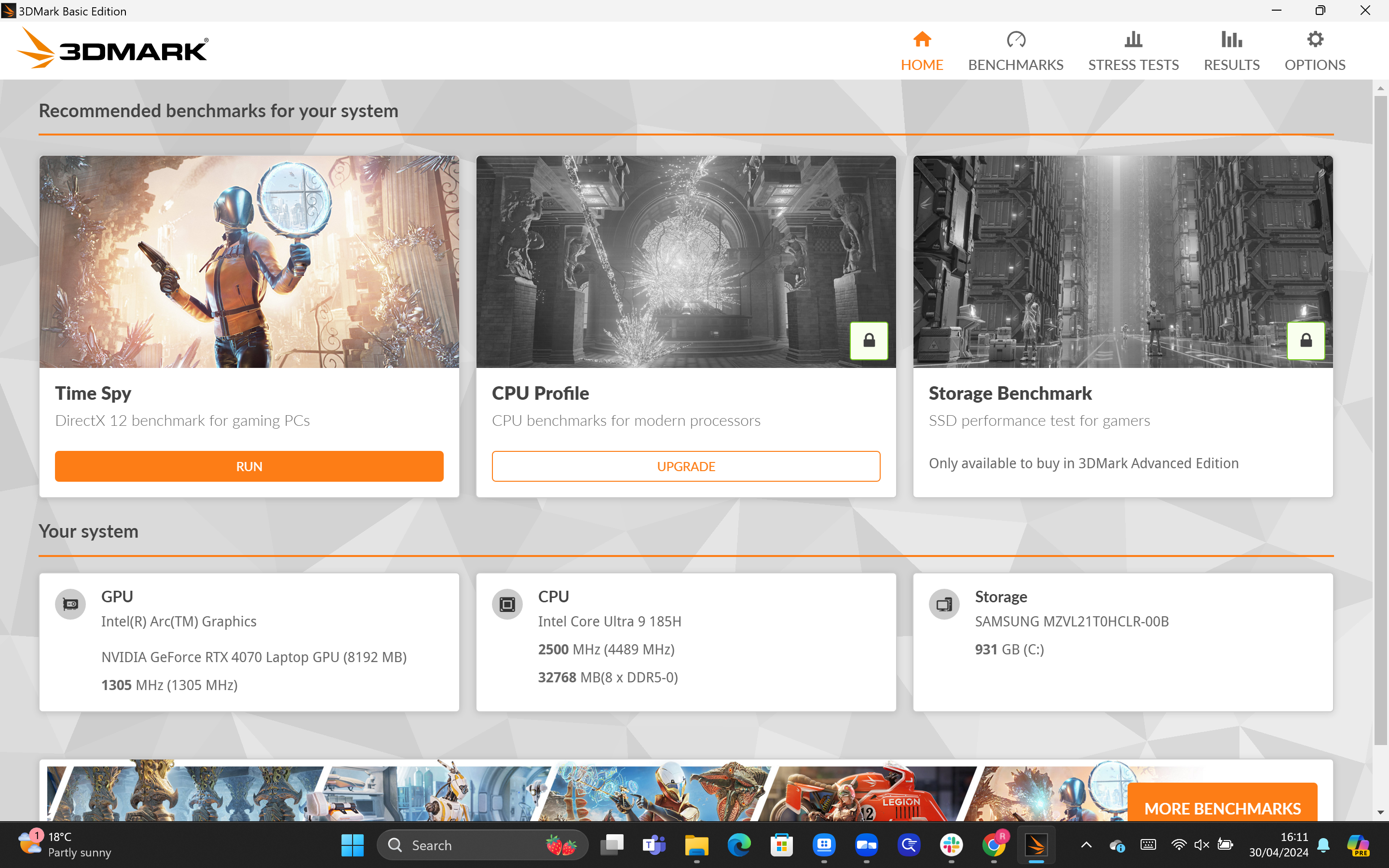
Task: Open Microsoft Teams from the taskbar
Action: pos(654,845)
